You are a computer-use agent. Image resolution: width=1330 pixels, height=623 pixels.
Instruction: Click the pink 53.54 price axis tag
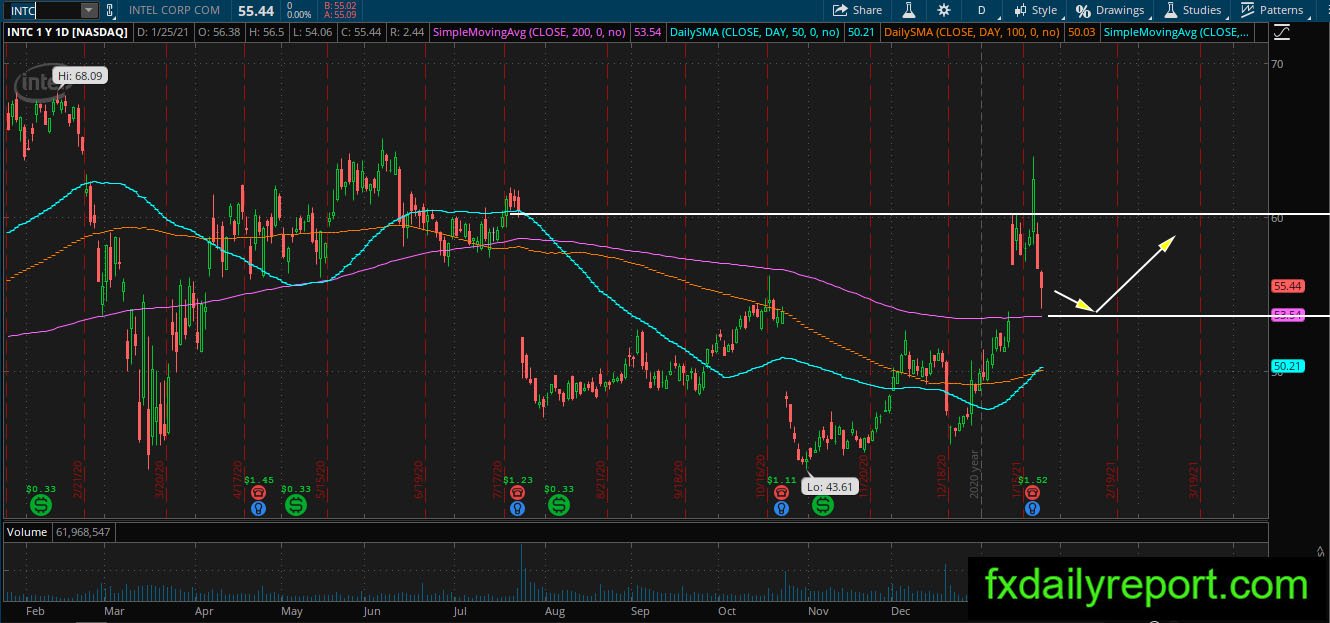[1287, 315]
